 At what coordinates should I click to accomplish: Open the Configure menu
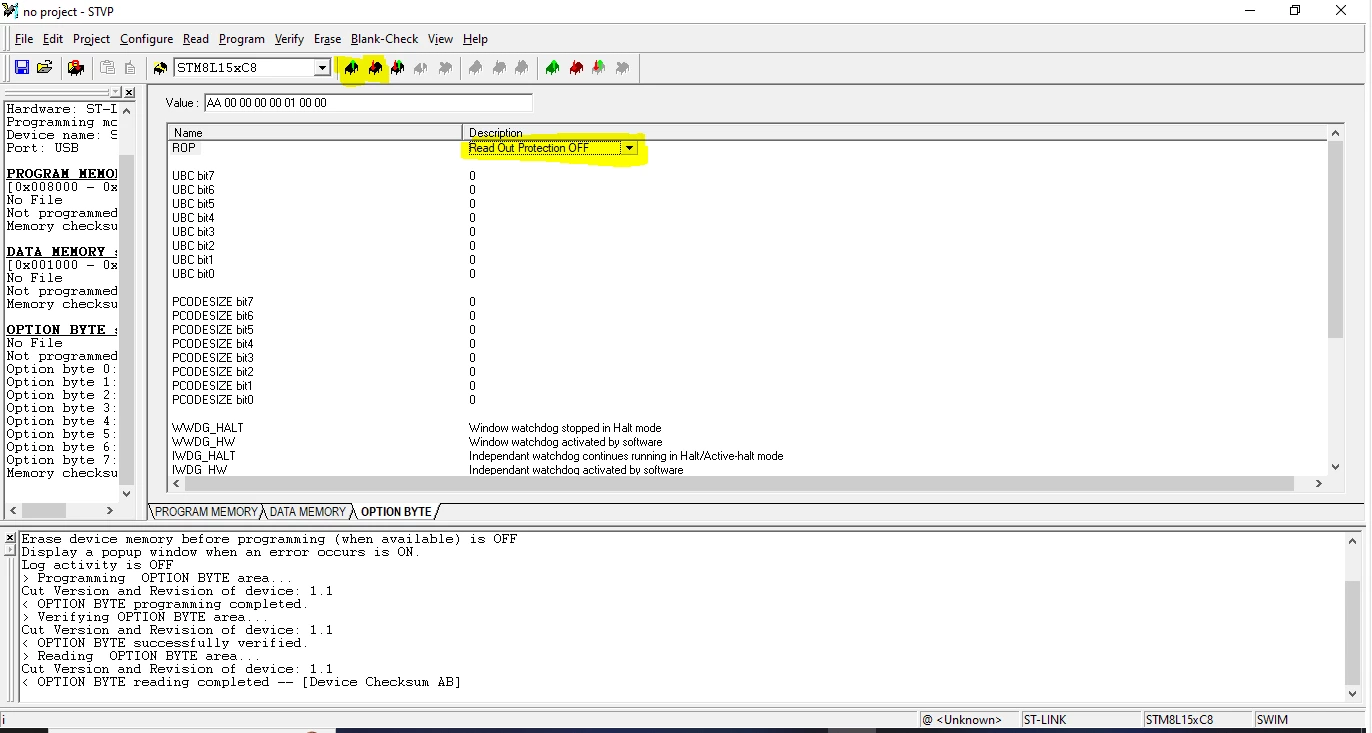[146, 39]
